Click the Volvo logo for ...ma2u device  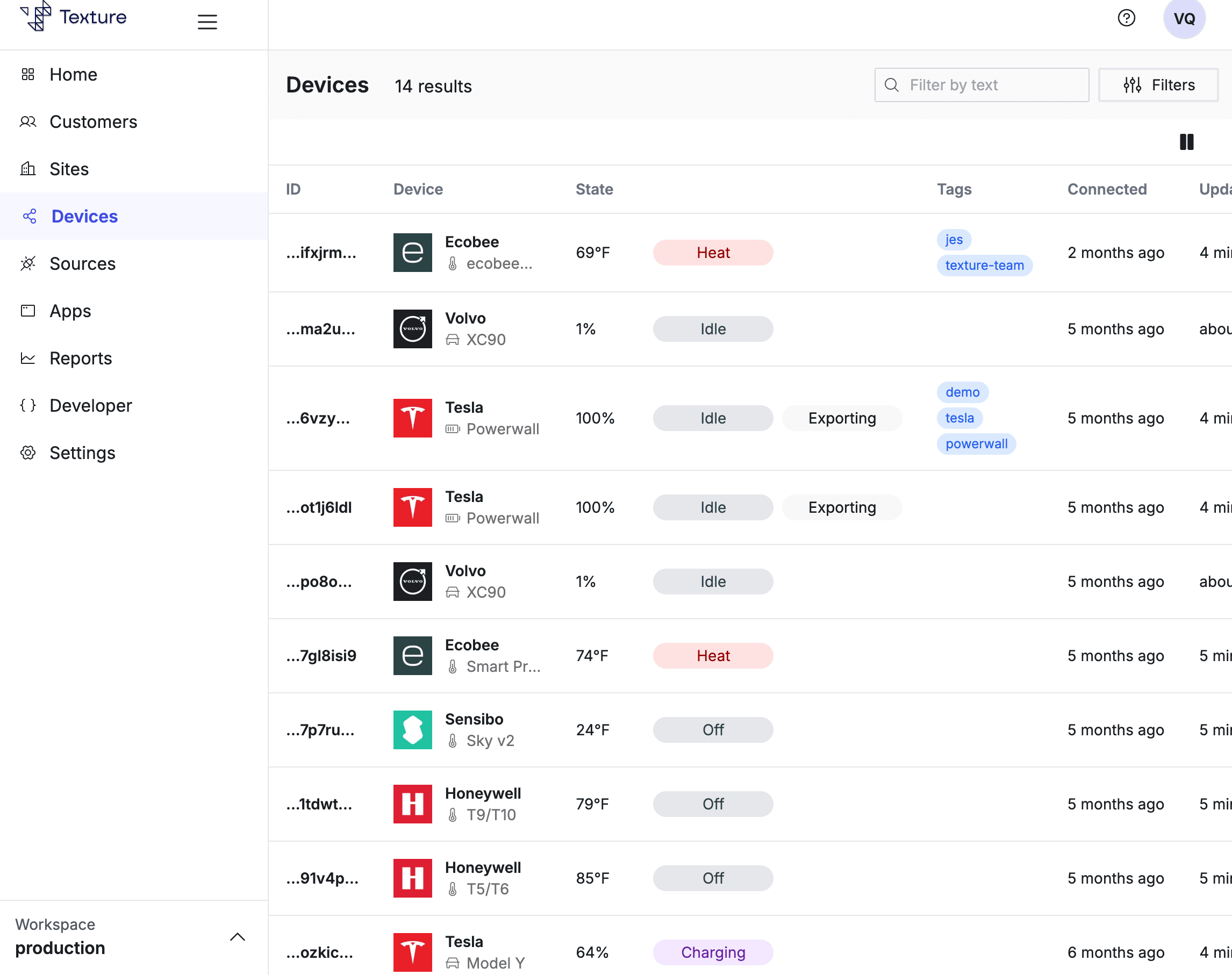point(412,329)
